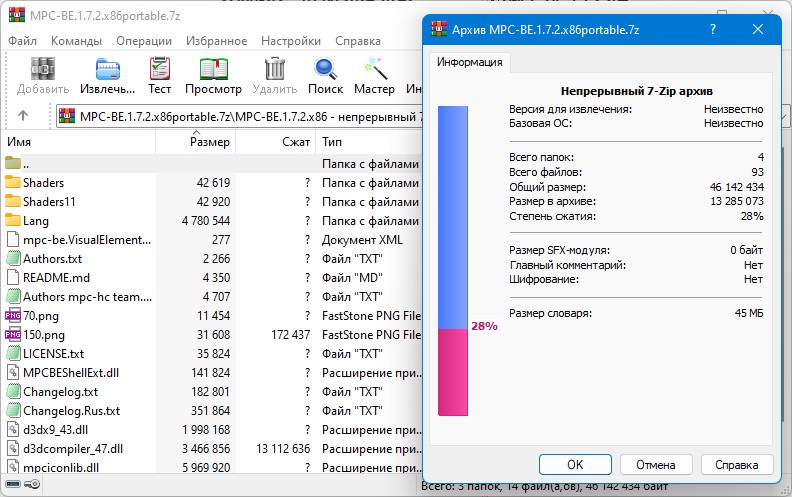Click the parent folder '..' icon

[x=13, y=163]
